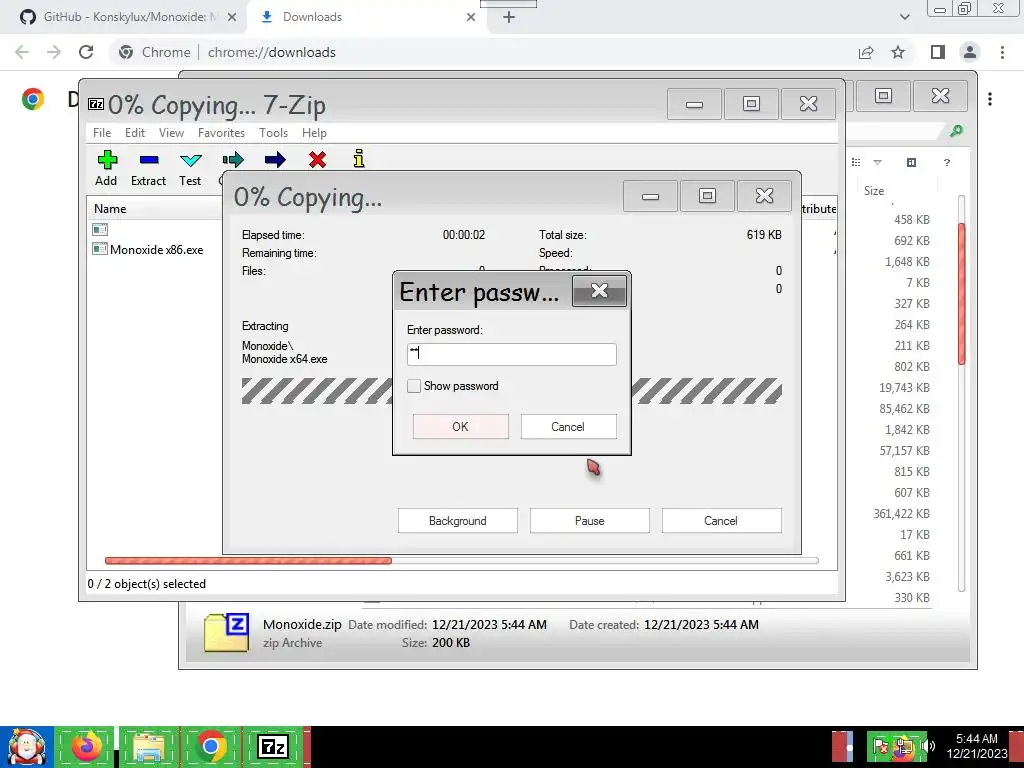Open the Santa start button

[26, 746]
